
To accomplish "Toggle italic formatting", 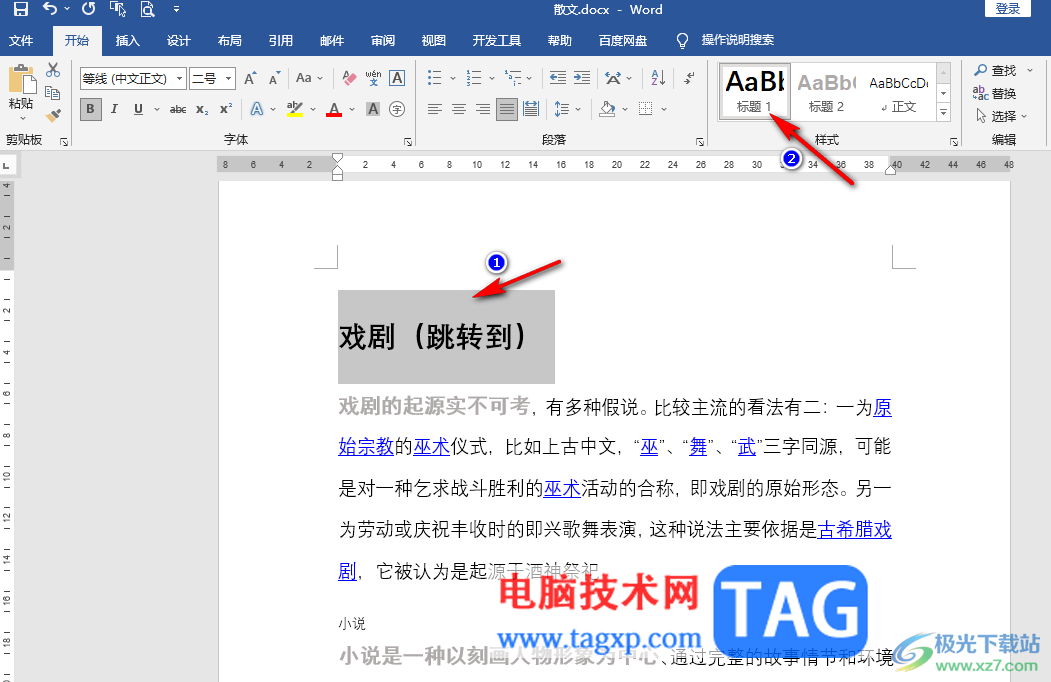I will [115, 109].
